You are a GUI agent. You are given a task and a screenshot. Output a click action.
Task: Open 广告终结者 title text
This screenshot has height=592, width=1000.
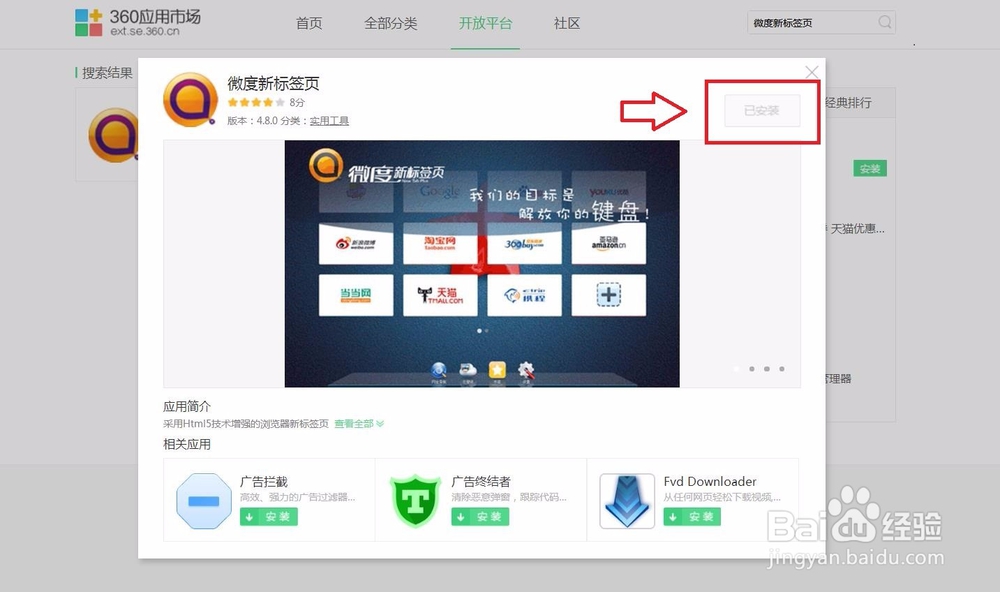coord(481,482)
